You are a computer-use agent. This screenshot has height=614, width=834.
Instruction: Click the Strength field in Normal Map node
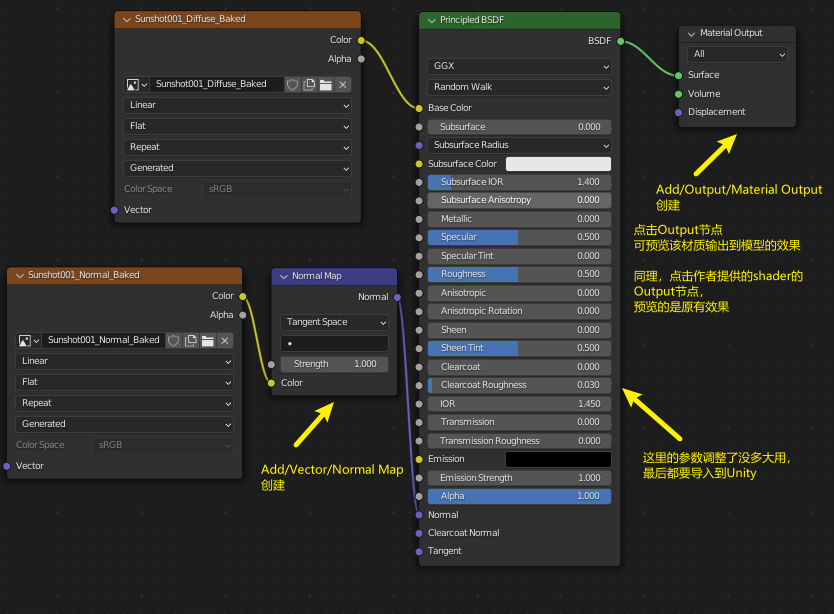[334, 364]
